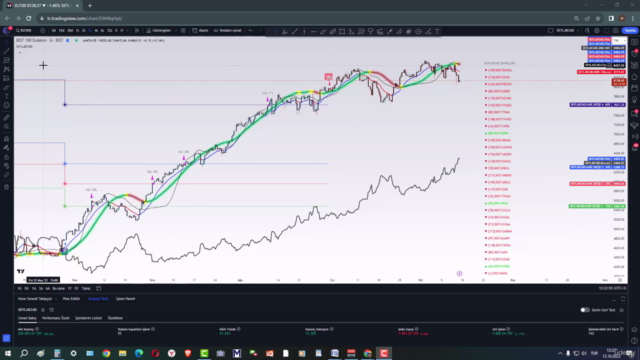The height and width of the screenshot is (360, 640).
Task: Click the go-to-date calendar icon
Action: [x=98, y=289]
